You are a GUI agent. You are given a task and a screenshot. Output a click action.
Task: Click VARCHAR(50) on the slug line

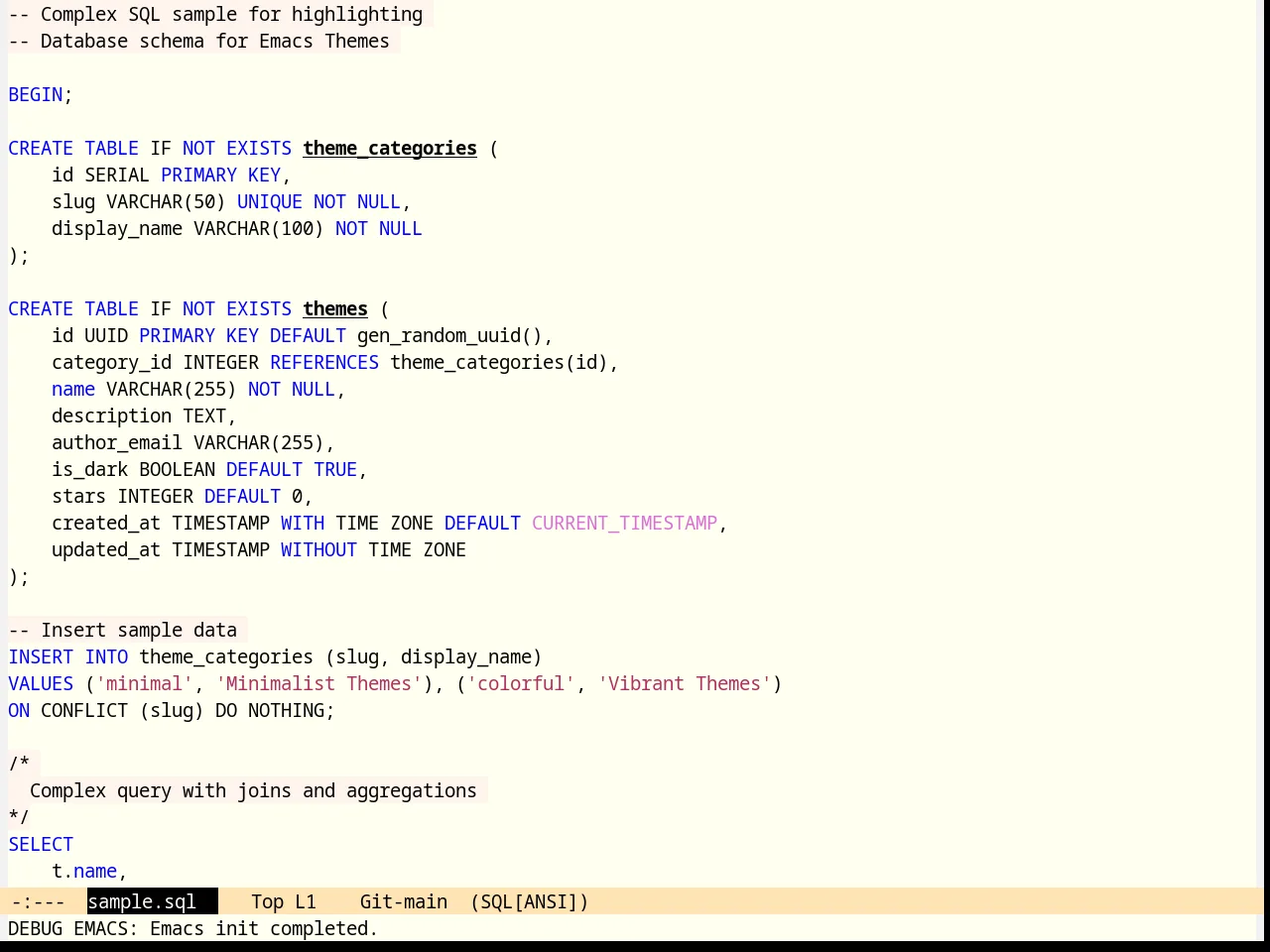(x=167, y=201)
